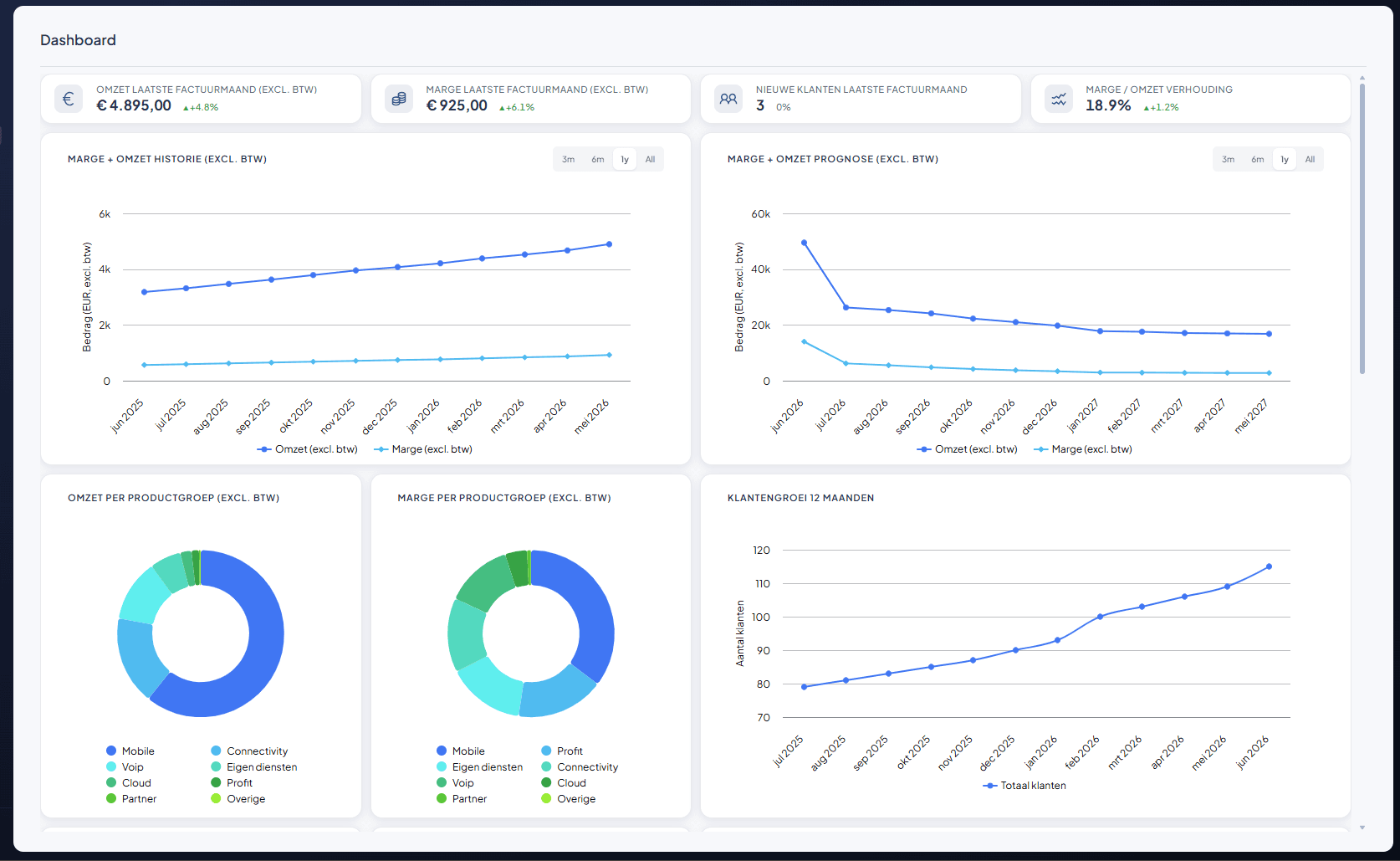The height and width of the screenshot is (861, 1400).
Task: Click the people icon on new customers card
Action: [728, 99]
